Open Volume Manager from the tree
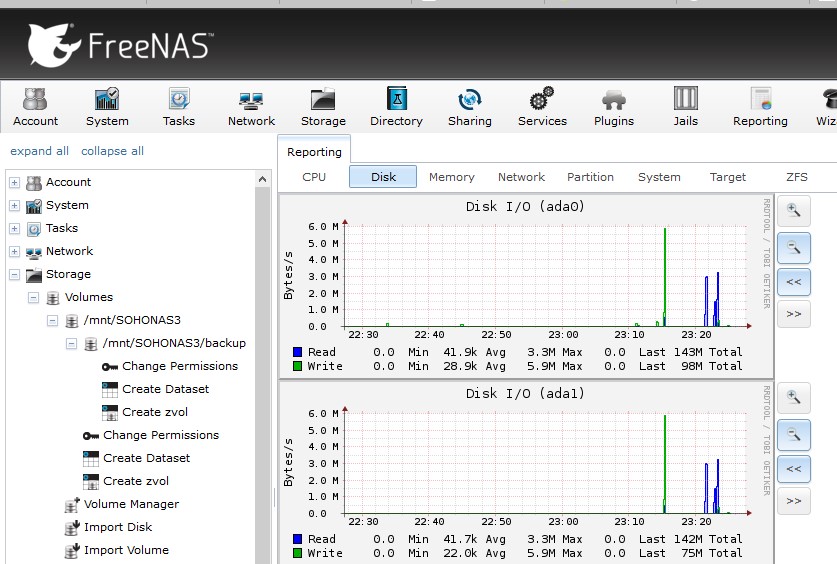The width and height of the screenshot is (837, 564). (x=131, y=504)
